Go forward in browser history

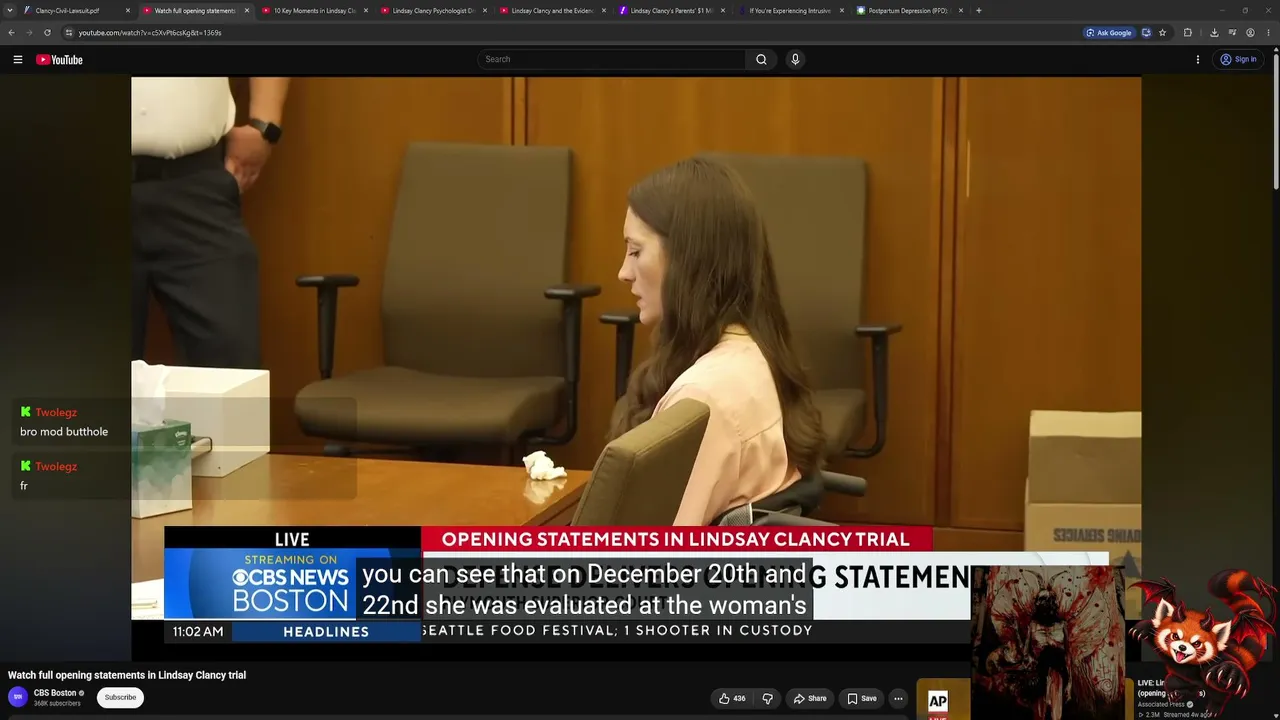pos(29,33)
